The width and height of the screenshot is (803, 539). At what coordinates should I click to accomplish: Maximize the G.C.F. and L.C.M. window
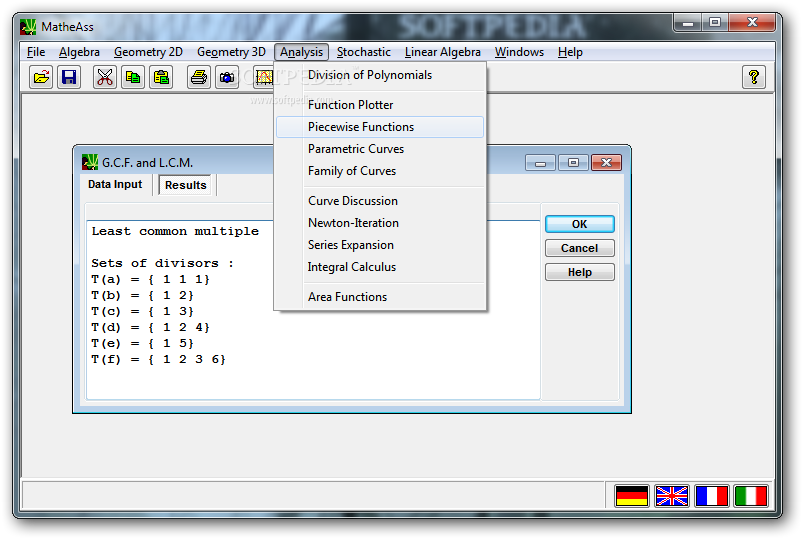(x=573, y=163)
